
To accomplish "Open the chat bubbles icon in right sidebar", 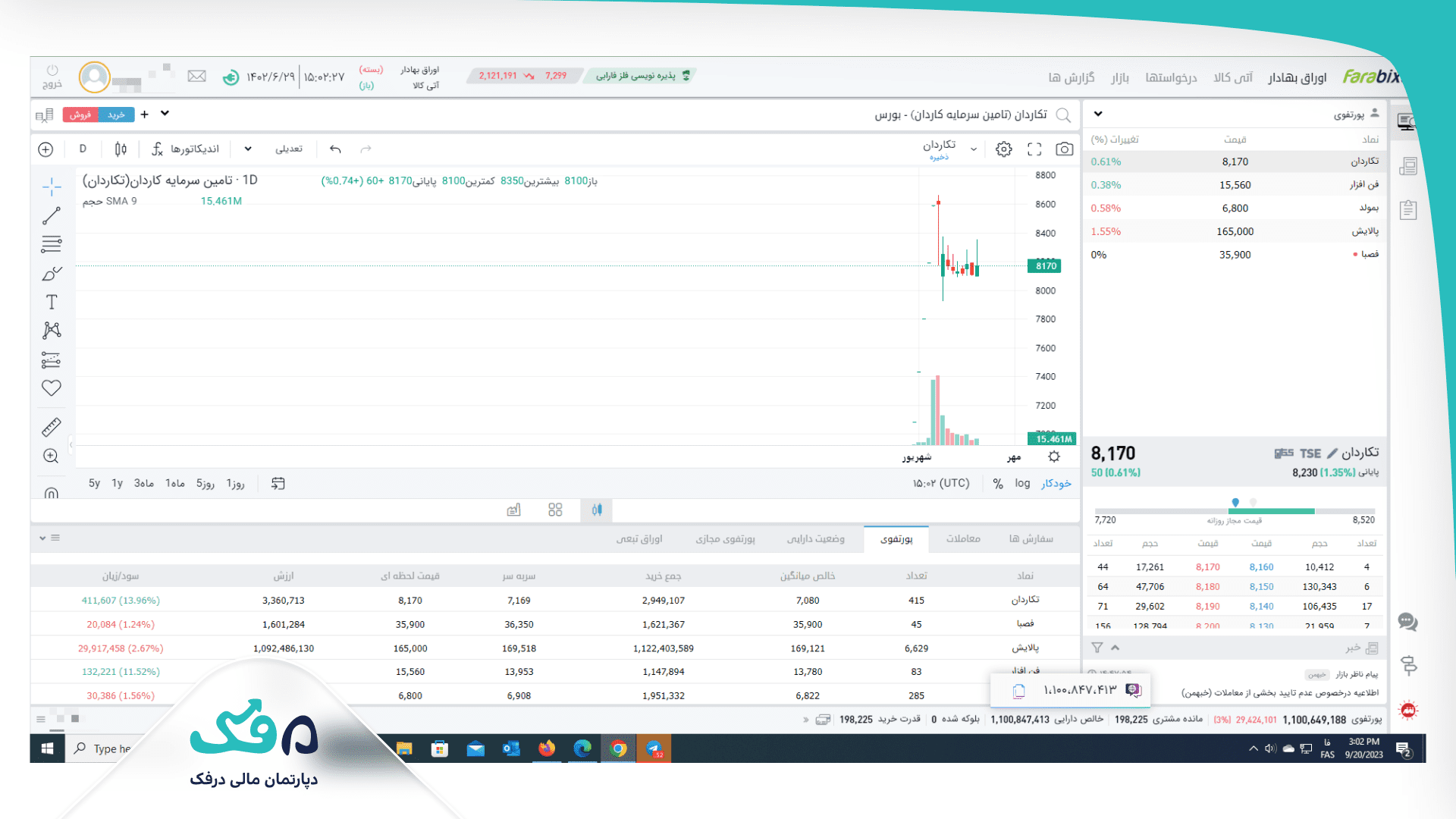I will click(1408, 622).
